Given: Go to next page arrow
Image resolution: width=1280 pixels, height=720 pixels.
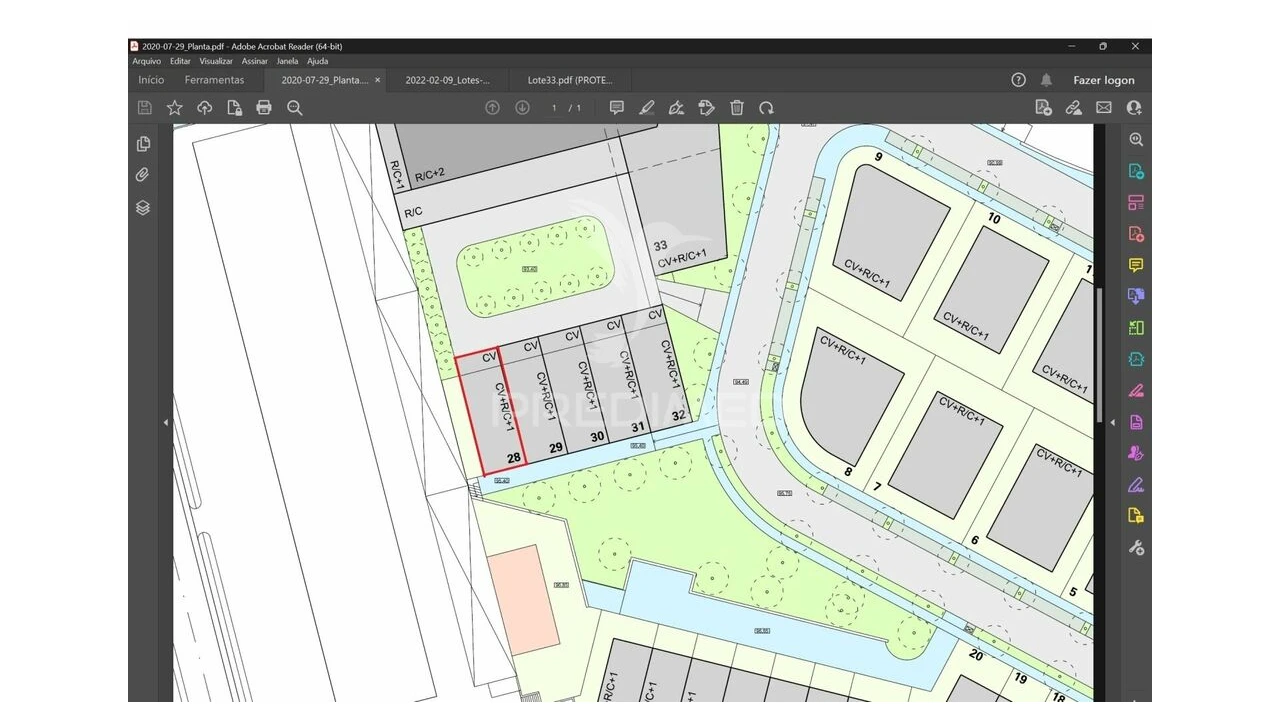Looking at the screenshot, I should click(x=522, y=108).
